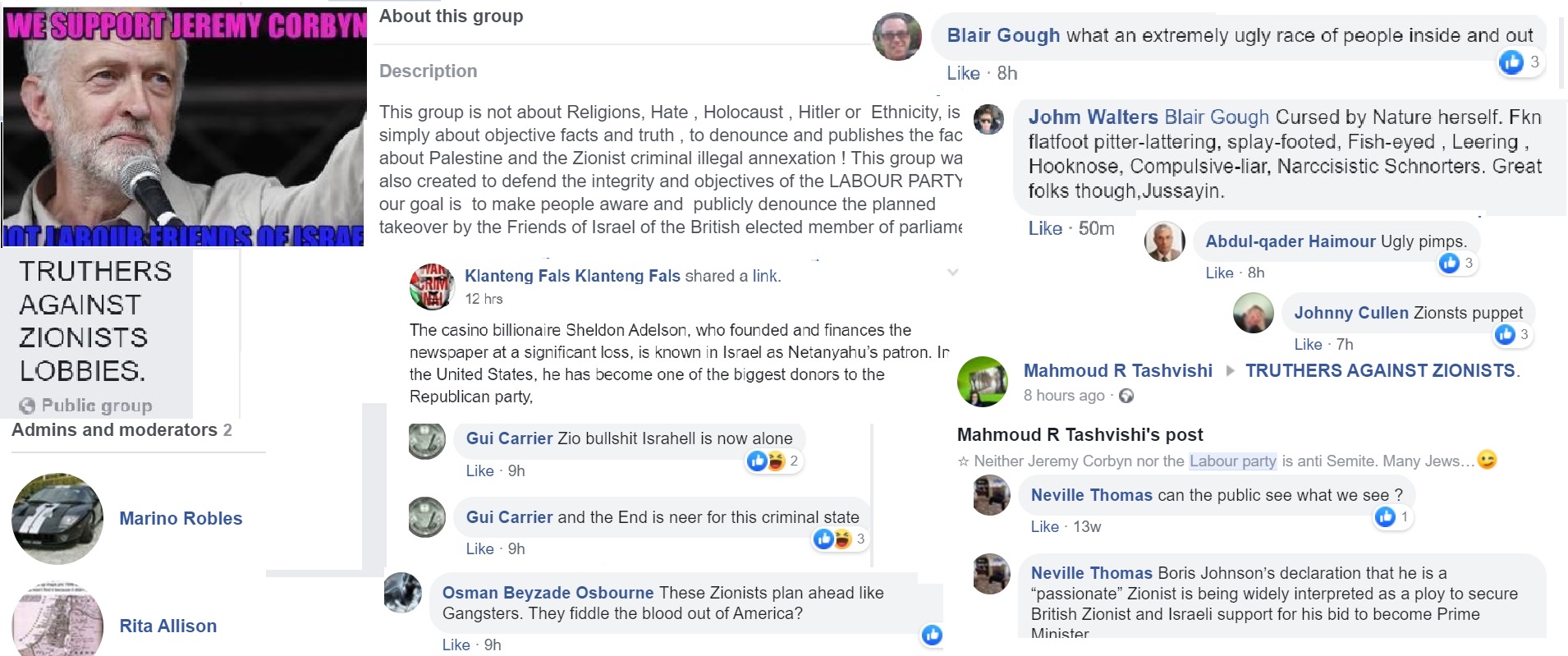Screen dimensions: 1568x656
Task: Click the globe privacy icon beside "8 hours ago"
Action: point(1126,396)
